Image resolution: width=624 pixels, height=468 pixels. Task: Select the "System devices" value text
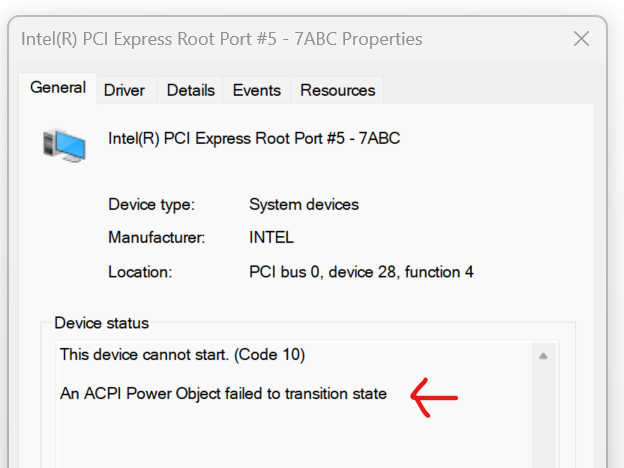[x=304, y=205]
